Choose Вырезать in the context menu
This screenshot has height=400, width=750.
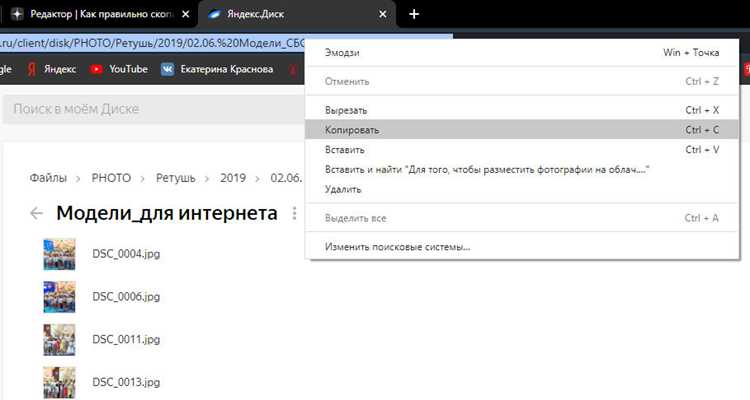point(522,110)
